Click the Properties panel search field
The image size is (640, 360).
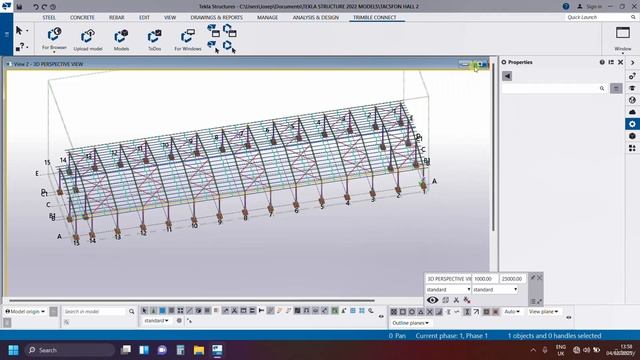point(555,88)
